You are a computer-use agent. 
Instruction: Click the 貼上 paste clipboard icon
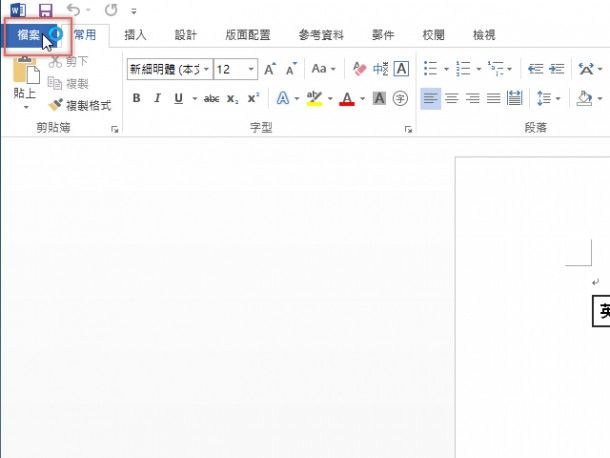click(x=26, y=70)
